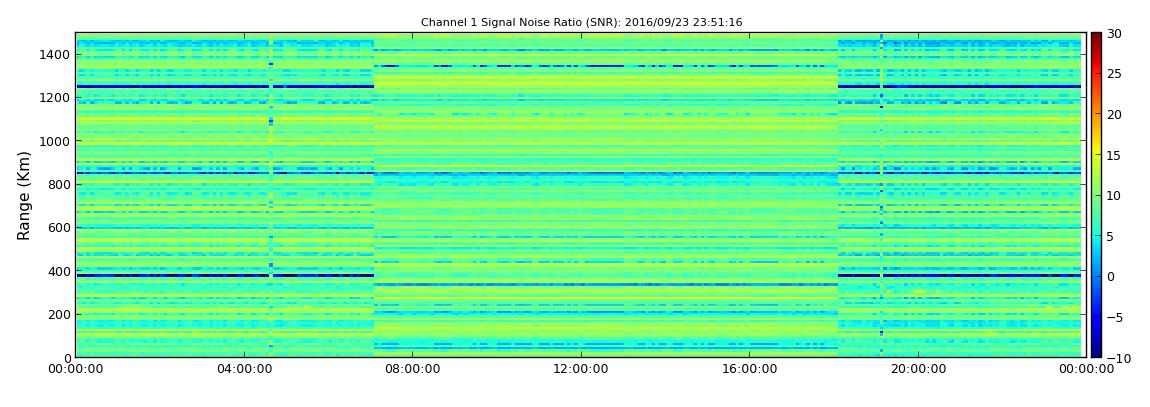
Task: Click the 20:00:00 time tick label
Action: 916,370
